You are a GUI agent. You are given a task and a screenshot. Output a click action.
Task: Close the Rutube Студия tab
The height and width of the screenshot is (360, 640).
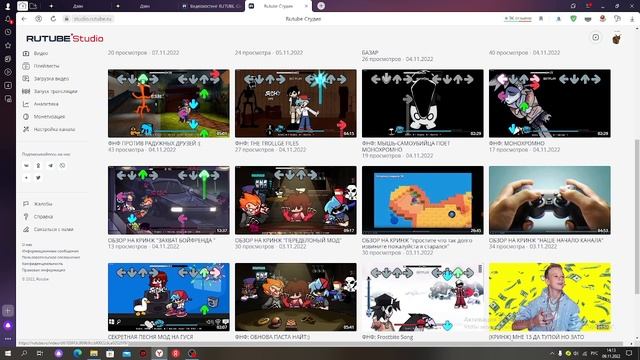[307, 6]
